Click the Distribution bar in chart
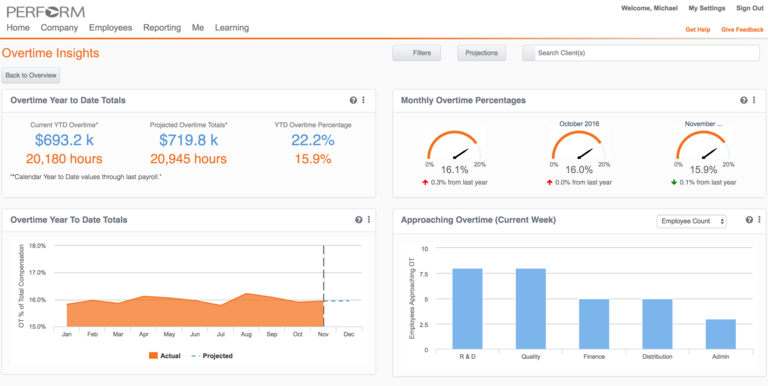This screenshot has width=768, height=386. pos(657,324)
